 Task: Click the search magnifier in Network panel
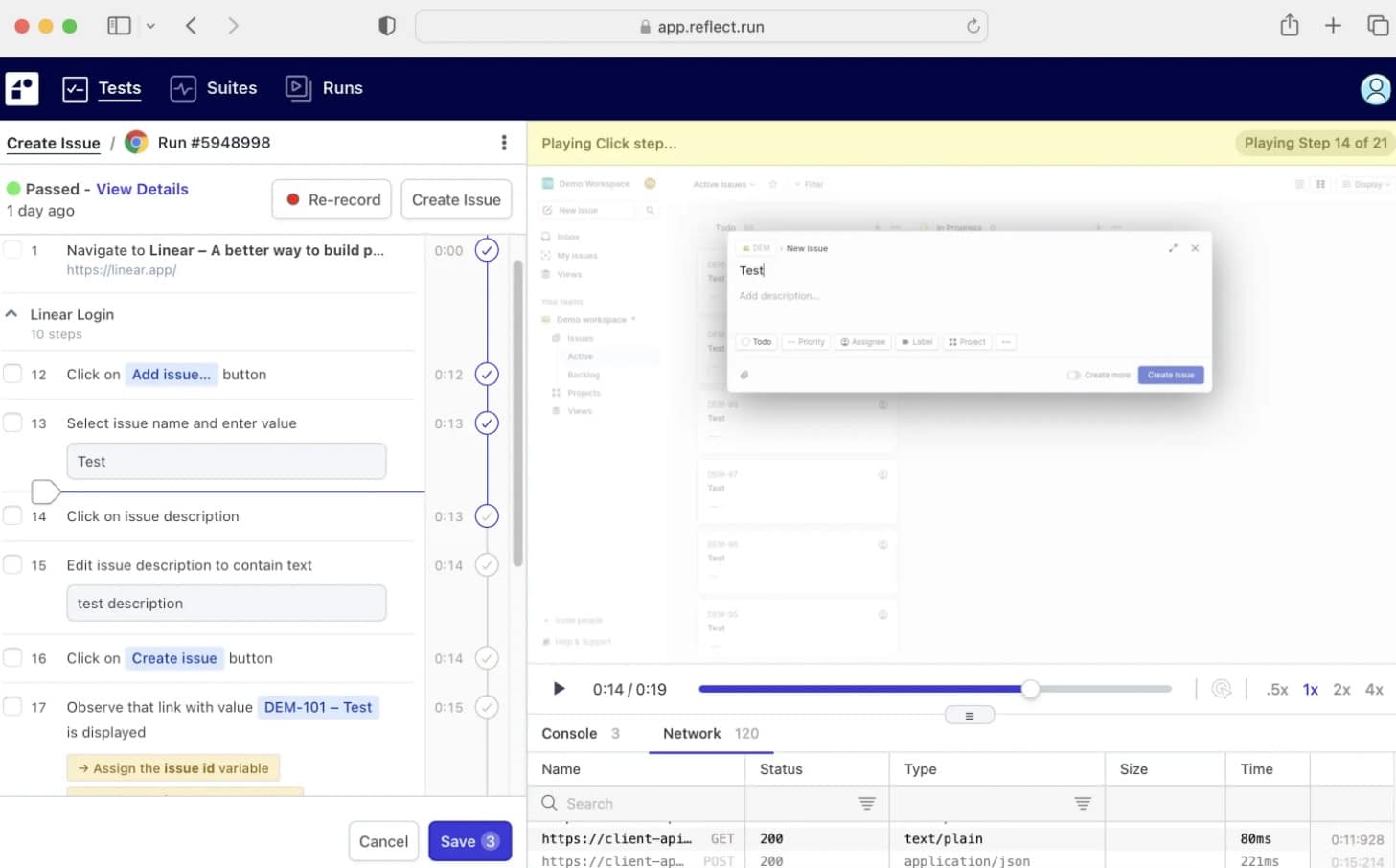[549, 803]
